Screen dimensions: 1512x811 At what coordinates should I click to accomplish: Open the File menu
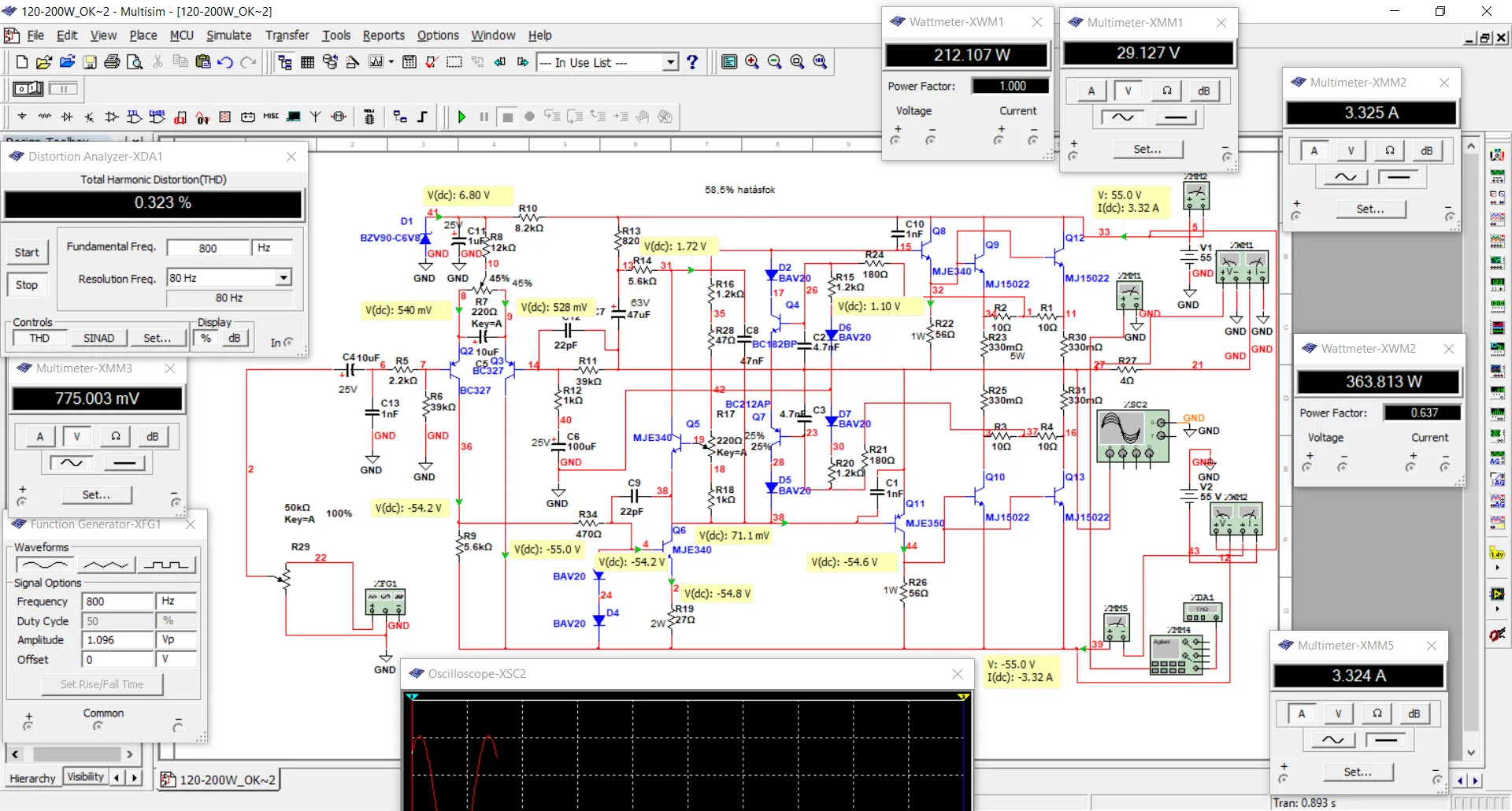pyautogui.click(x=35, y=35)
